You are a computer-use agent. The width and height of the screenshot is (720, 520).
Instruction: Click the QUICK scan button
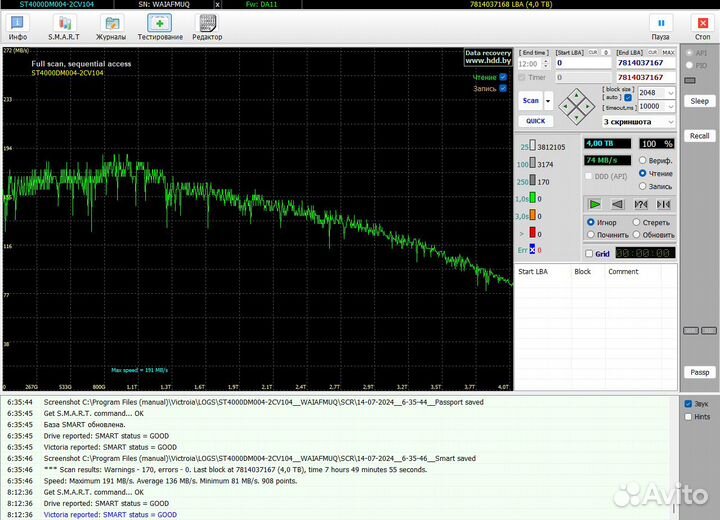[x=535, y=121]
